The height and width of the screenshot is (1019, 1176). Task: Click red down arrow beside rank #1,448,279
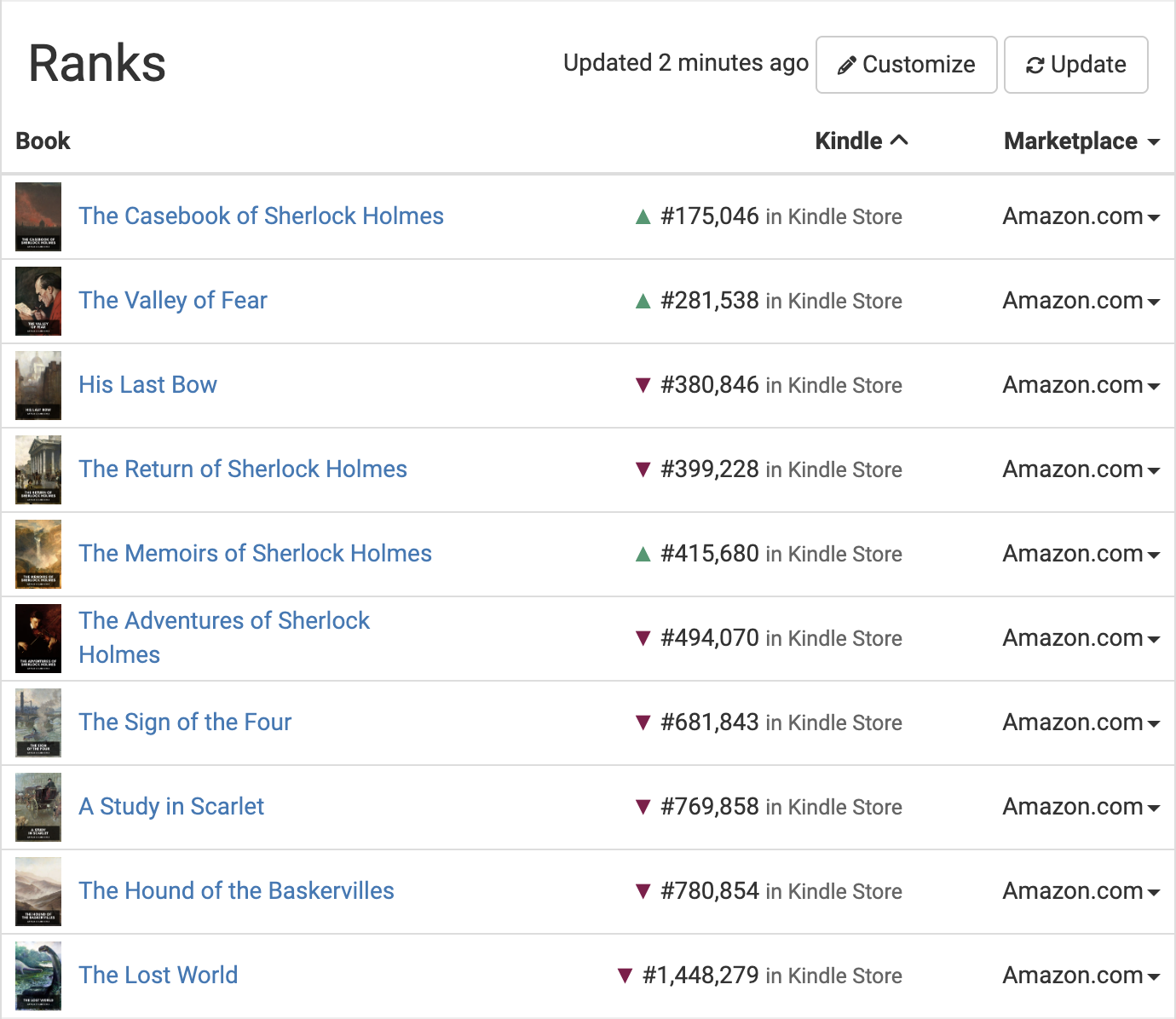click(x=625, y=976)
